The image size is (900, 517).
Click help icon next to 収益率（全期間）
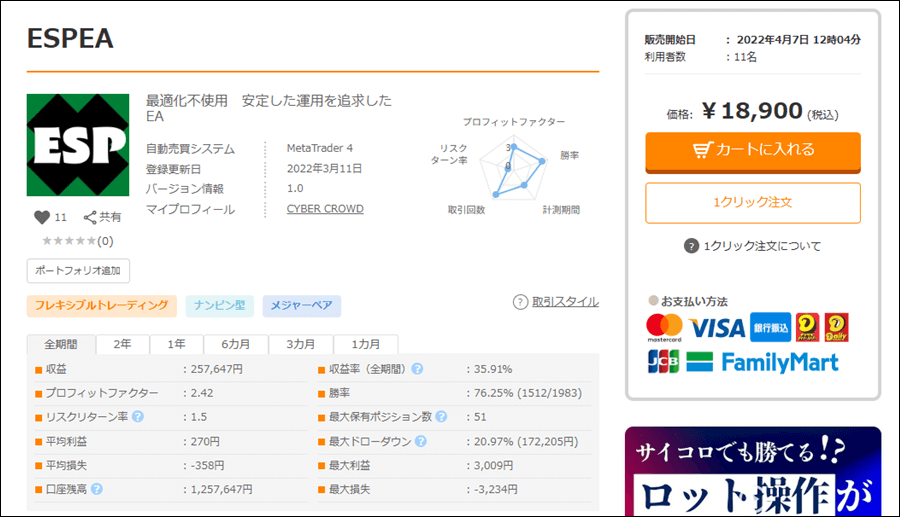coord(417,369)
